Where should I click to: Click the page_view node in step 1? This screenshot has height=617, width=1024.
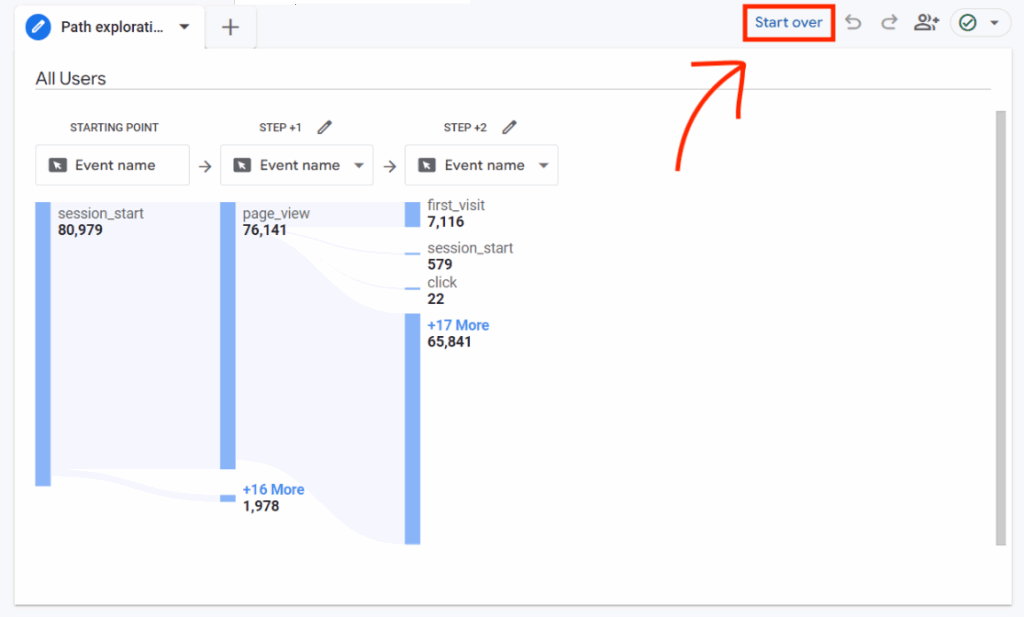click(276, 213)
